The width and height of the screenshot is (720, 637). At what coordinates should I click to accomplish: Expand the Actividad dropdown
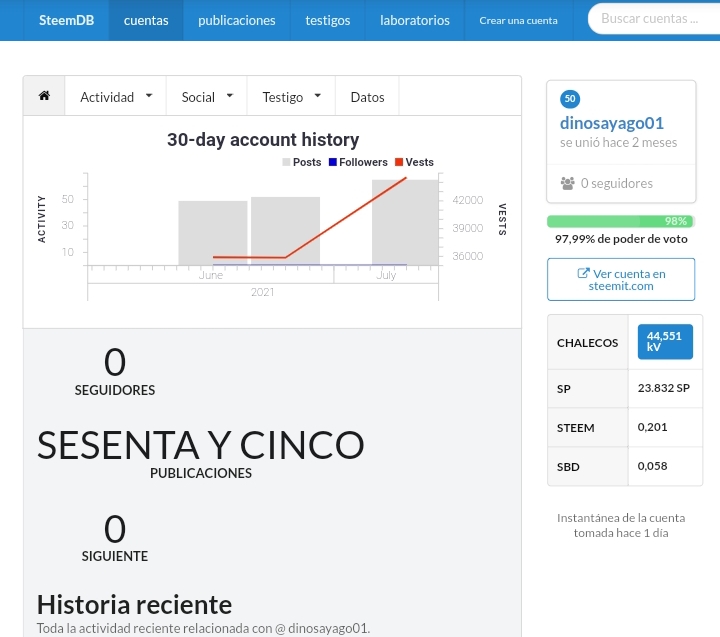tap(116, 96)
